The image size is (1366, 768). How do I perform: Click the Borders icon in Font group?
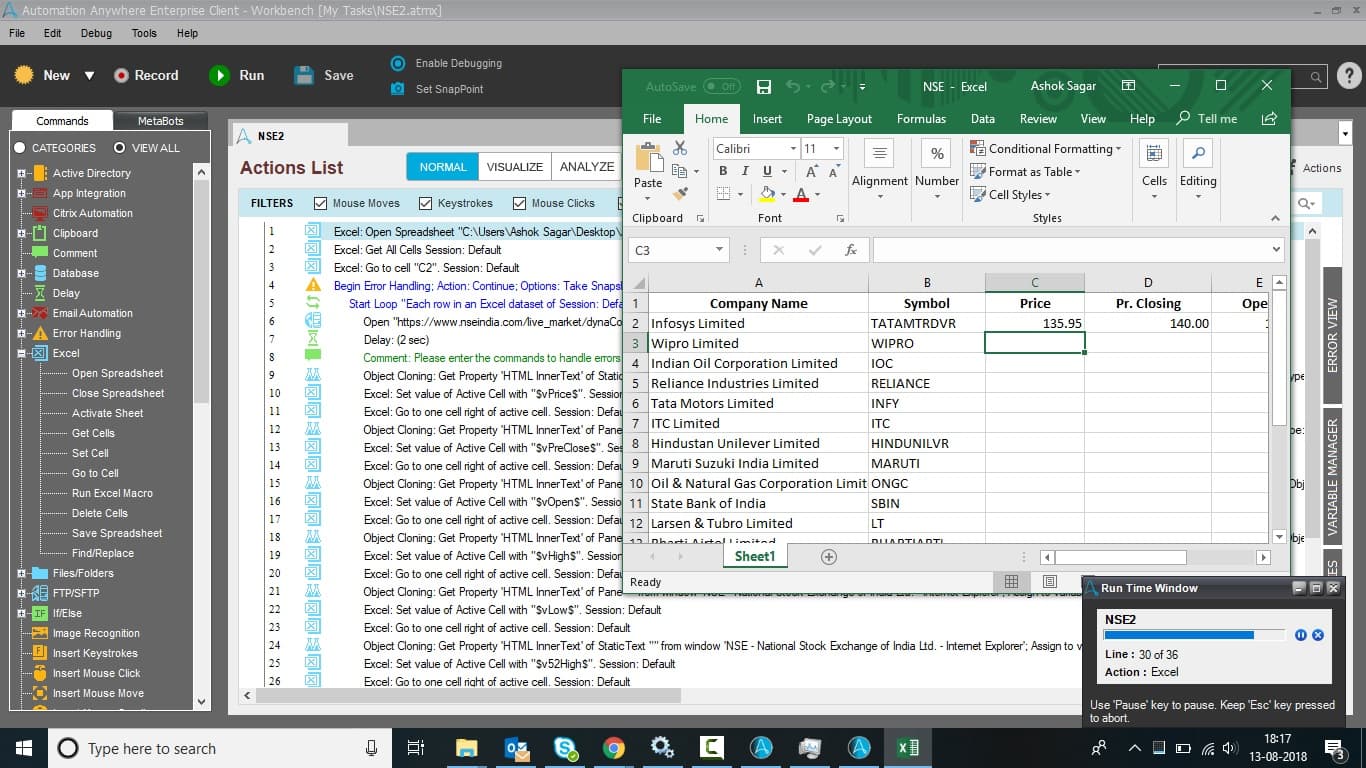[x=724, y=194]
